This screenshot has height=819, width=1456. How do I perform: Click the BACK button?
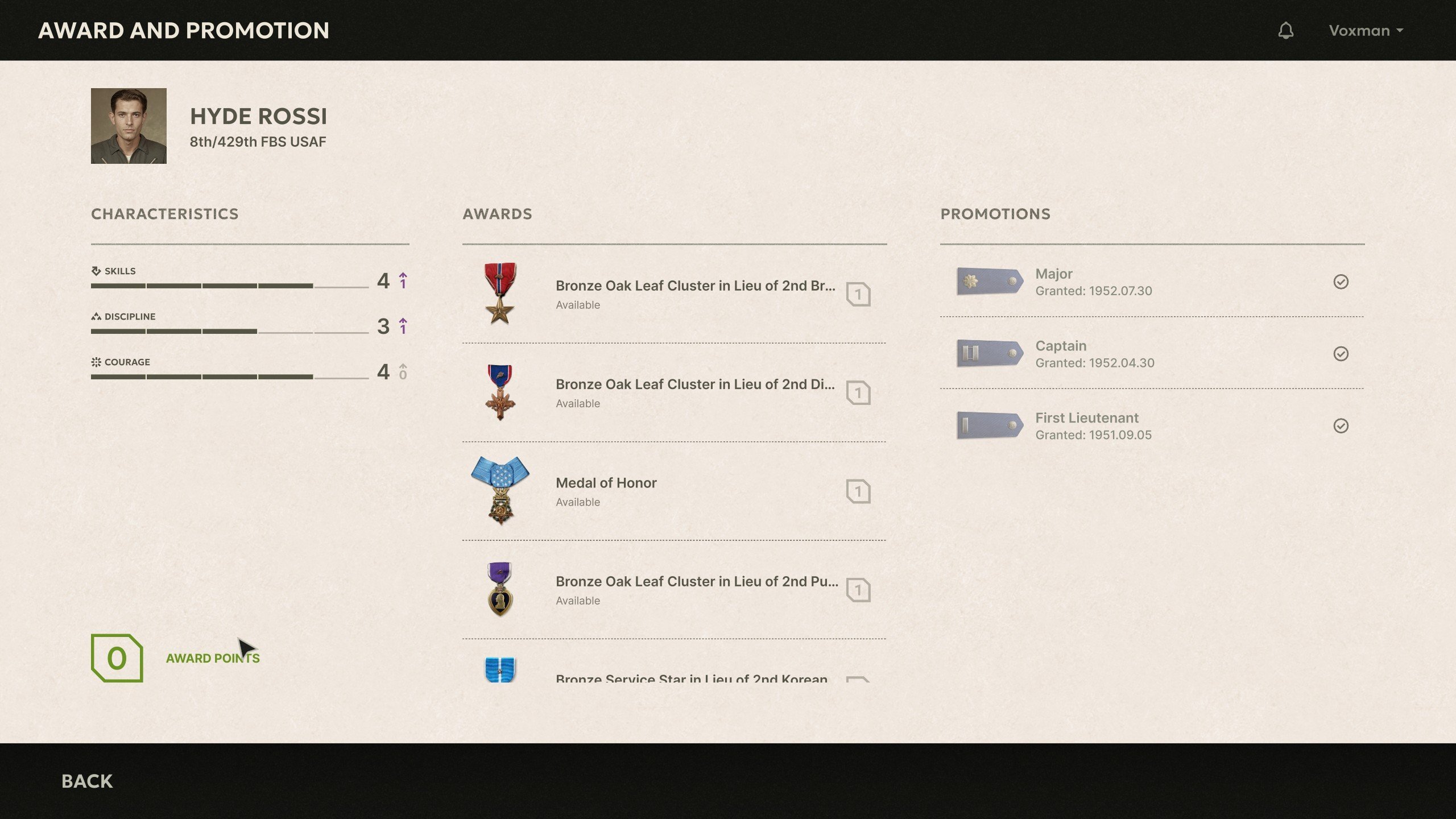87,781
